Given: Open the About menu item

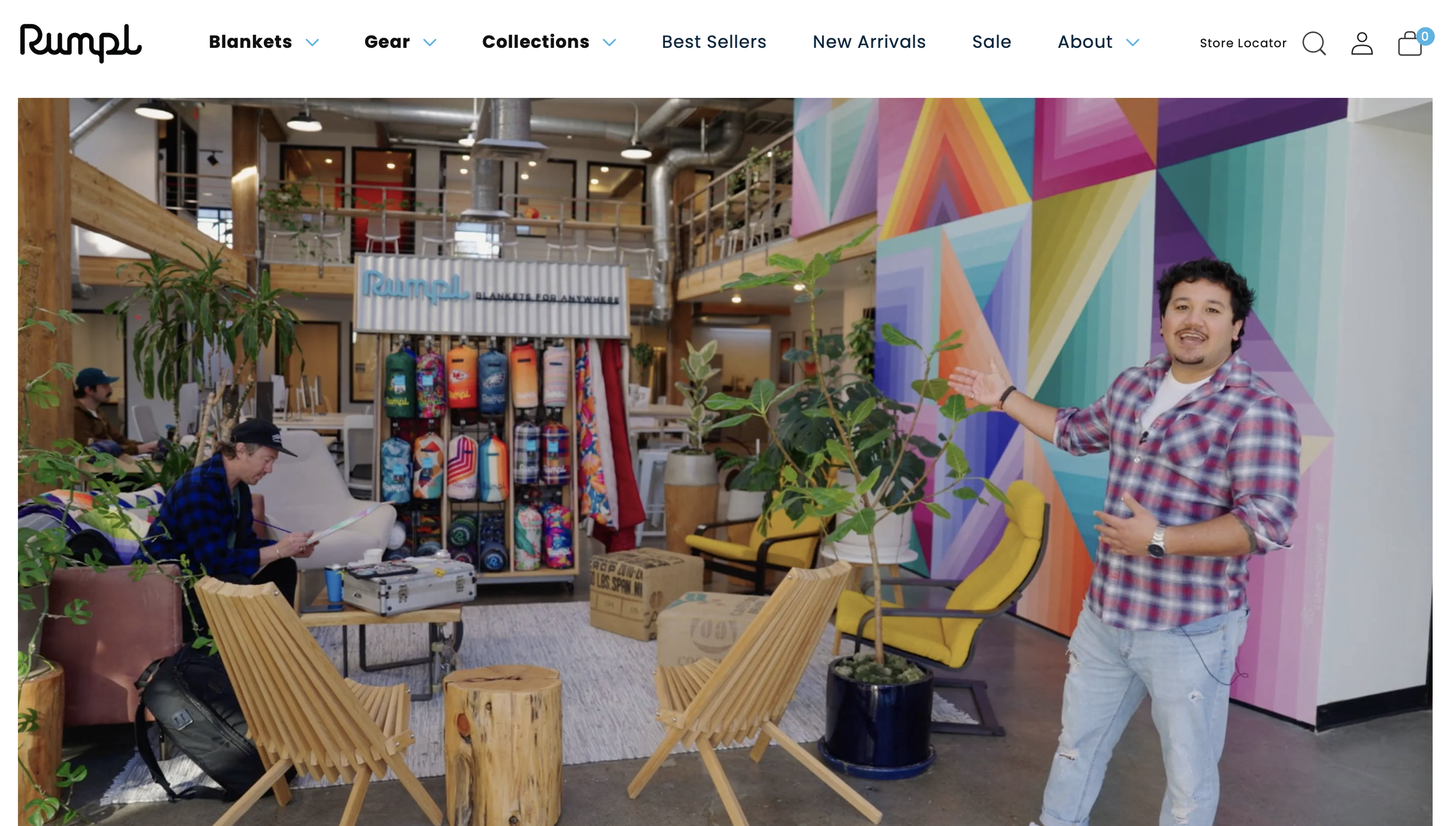Looking at the screenshot, I should point(1085,42).
